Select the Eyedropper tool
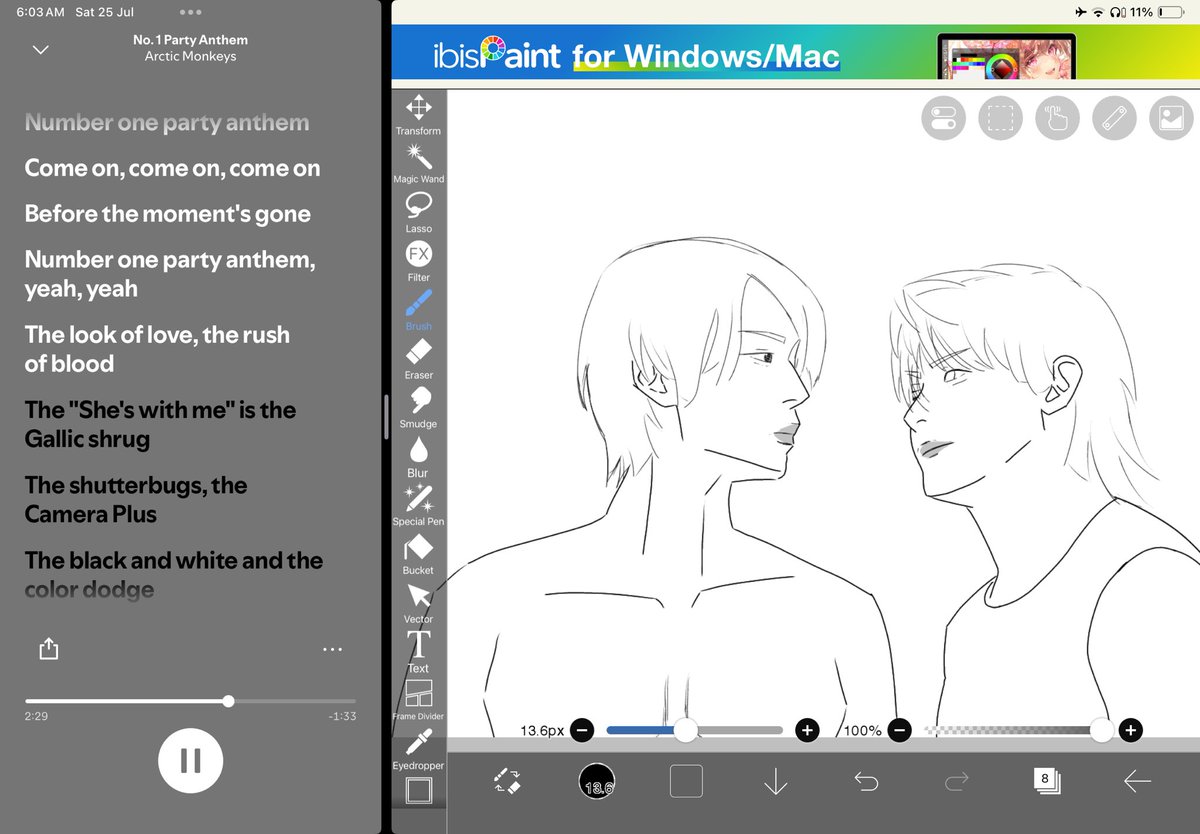Viewport: 1200px width, 834px height. 418,750
